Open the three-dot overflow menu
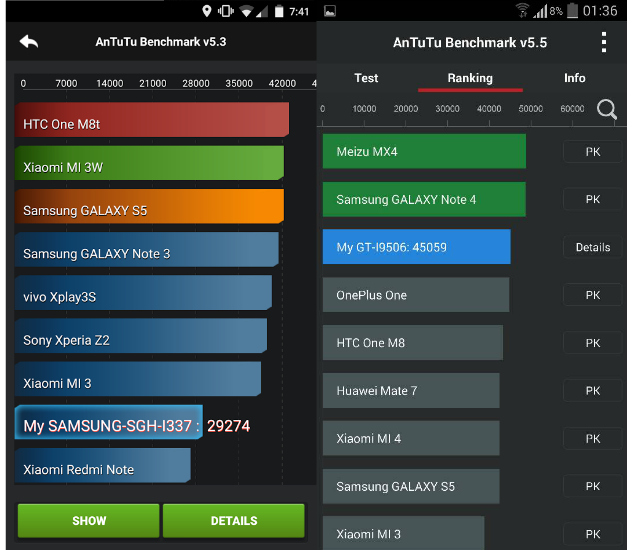 coord(604,42)
